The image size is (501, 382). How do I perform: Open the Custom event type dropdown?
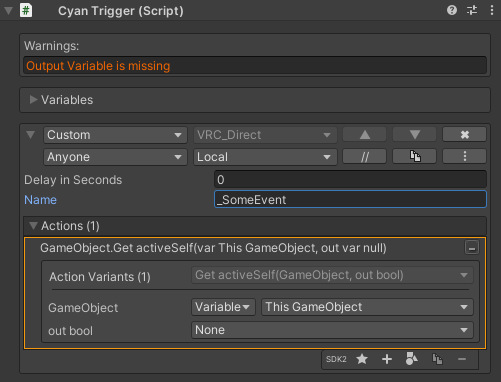(115, 135)
